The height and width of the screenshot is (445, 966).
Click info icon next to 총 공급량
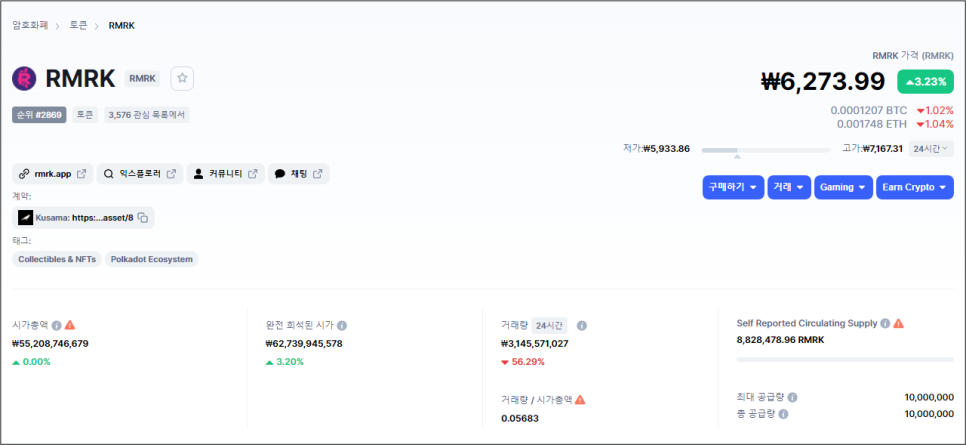[x=783, y=413]
